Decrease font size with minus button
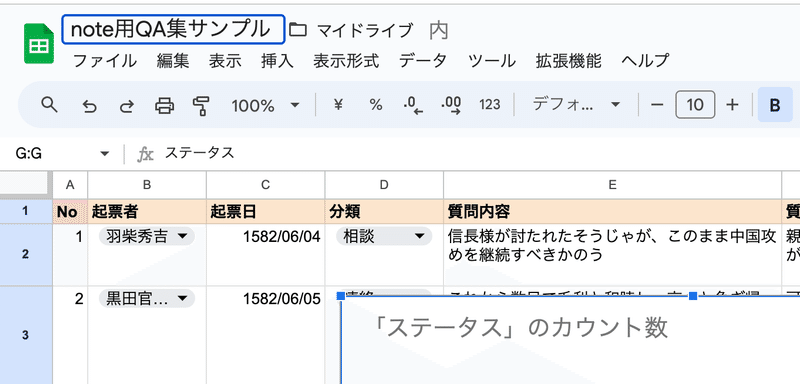Viewport: 800px width, 384px height. click(x=657, y=105)
